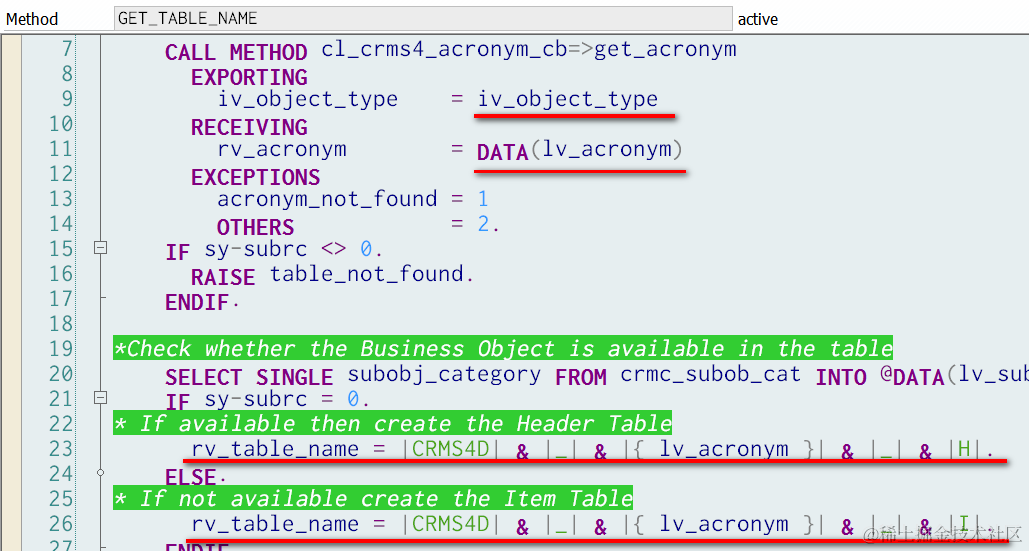Click the EXCEPTIONS keyword
1029x551 pixels.
click(x=256, y=177)
